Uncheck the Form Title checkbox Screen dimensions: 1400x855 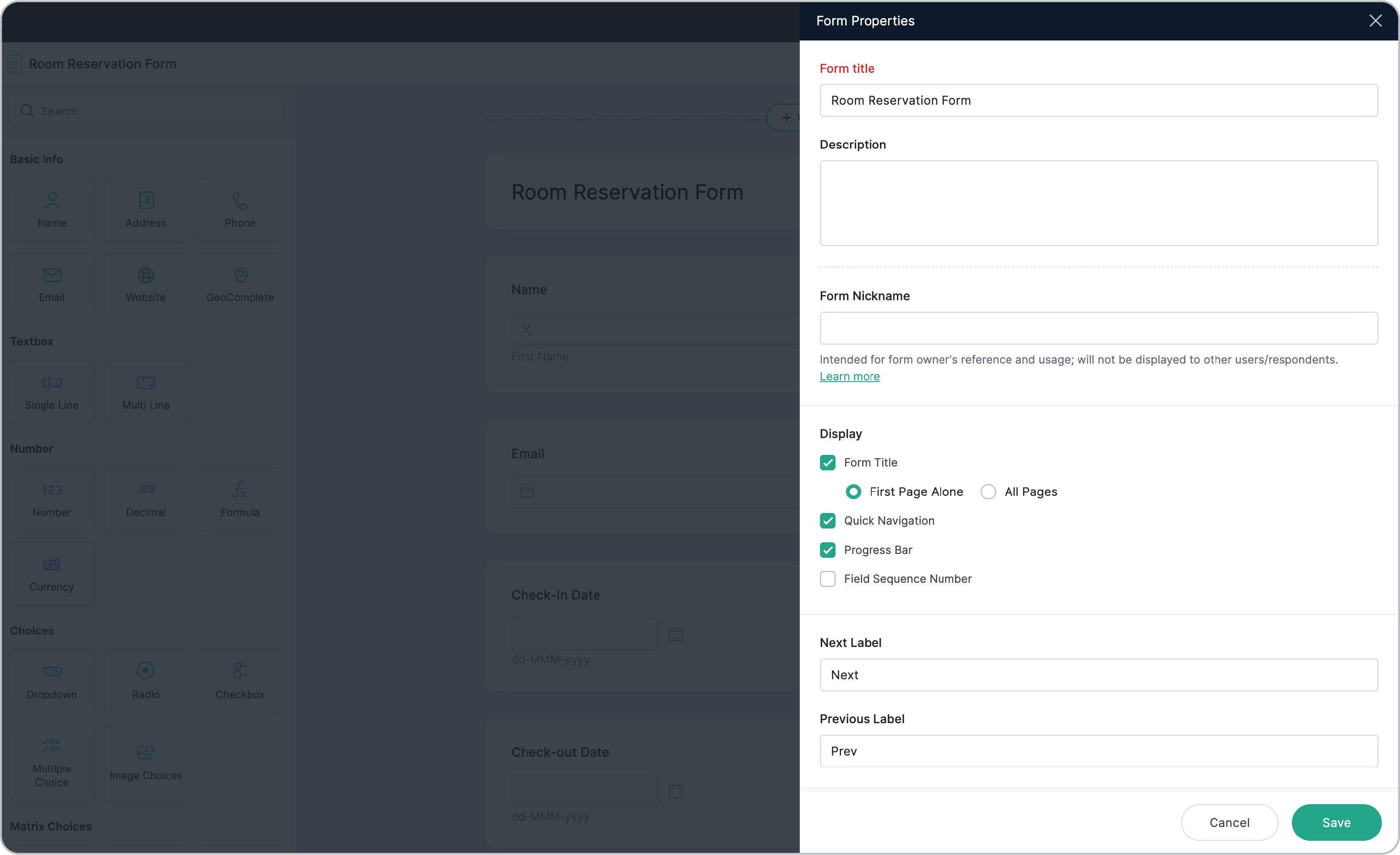pyautogui.click(x=827, y=463)
